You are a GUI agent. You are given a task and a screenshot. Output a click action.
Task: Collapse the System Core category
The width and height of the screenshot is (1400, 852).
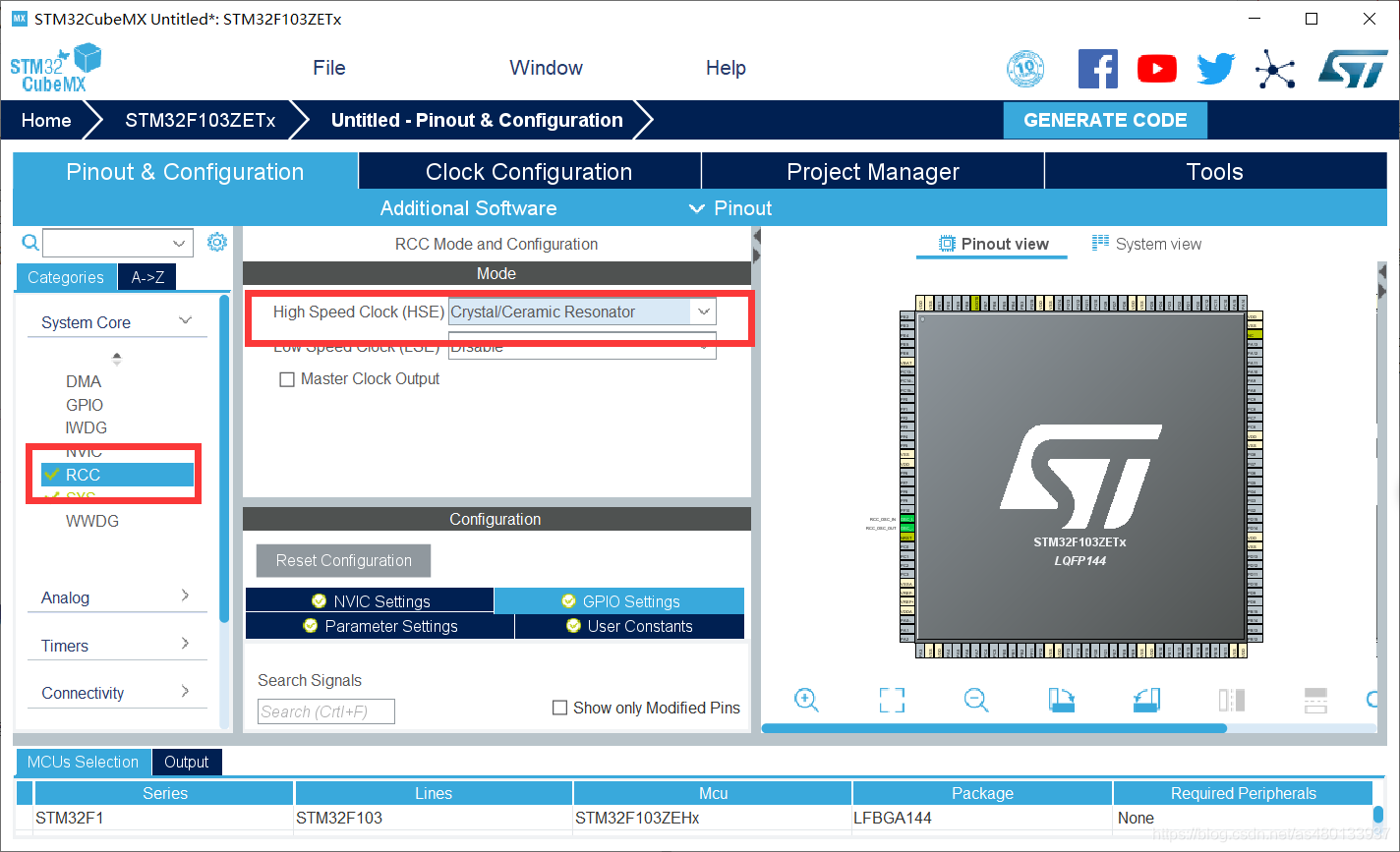[x=185, y=321]
